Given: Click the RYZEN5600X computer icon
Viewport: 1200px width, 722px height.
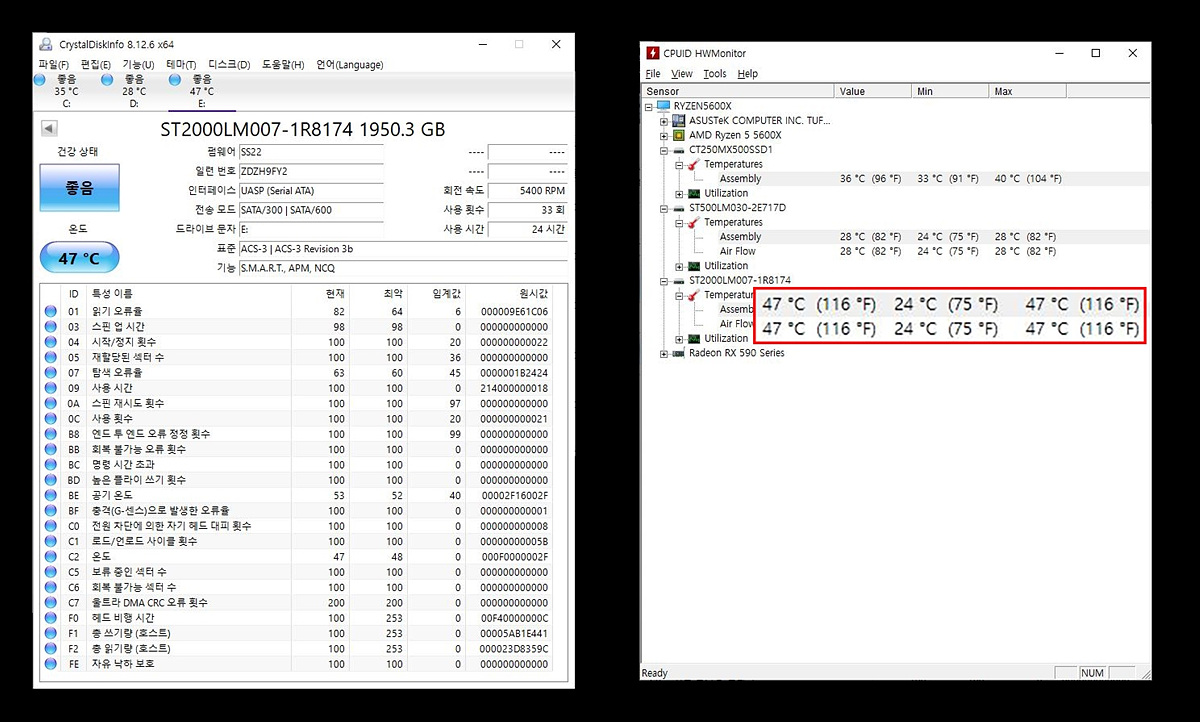Looking at the screenshot, I should click(x=664, y=106).
